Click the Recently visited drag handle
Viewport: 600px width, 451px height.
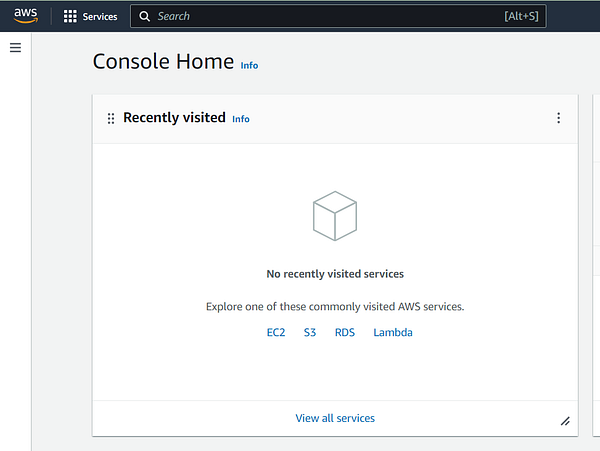tap(111, 118)
